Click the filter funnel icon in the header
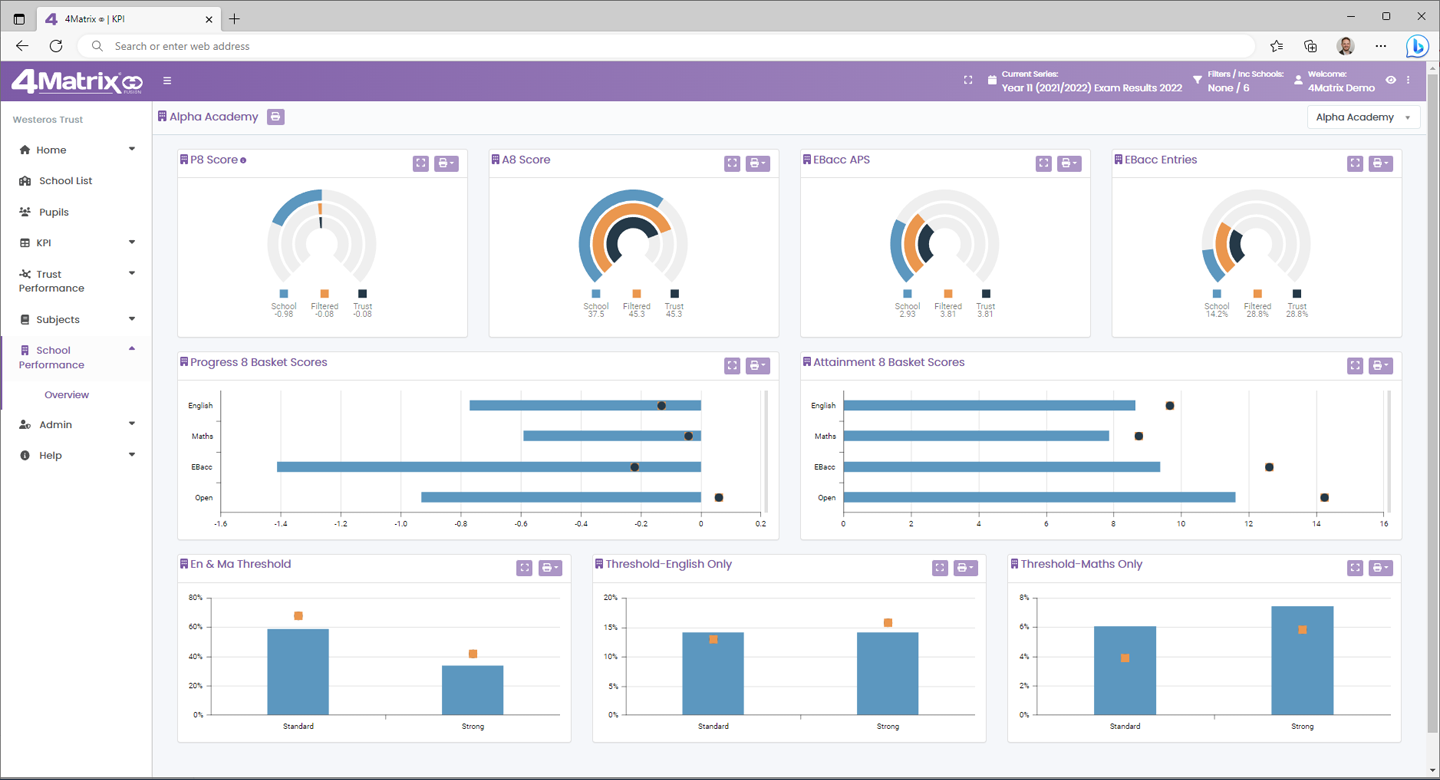This screenshot has height=780, width=1440. 1197,80
